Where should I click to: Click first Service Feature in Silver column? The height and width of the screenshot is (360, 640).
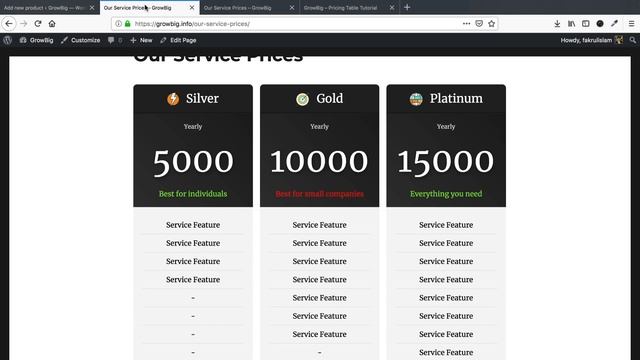click(x=193, y=225)
